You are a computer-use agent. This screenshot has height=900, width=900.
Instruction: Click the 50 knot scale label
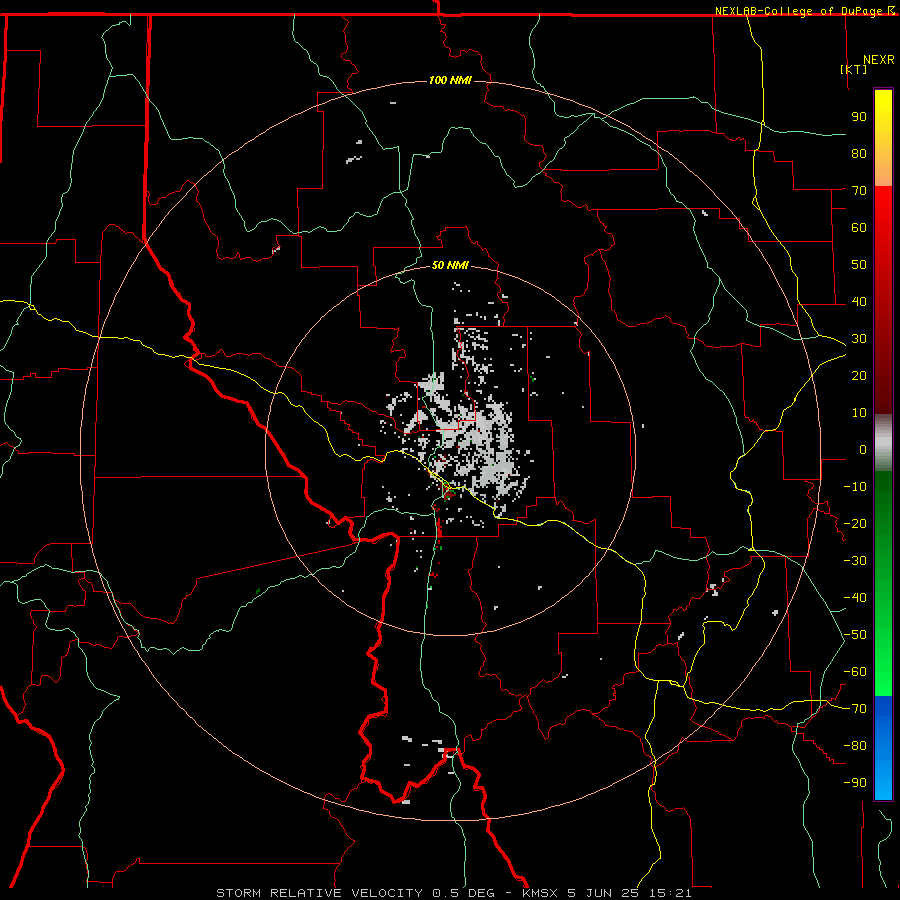coord(859,265)
